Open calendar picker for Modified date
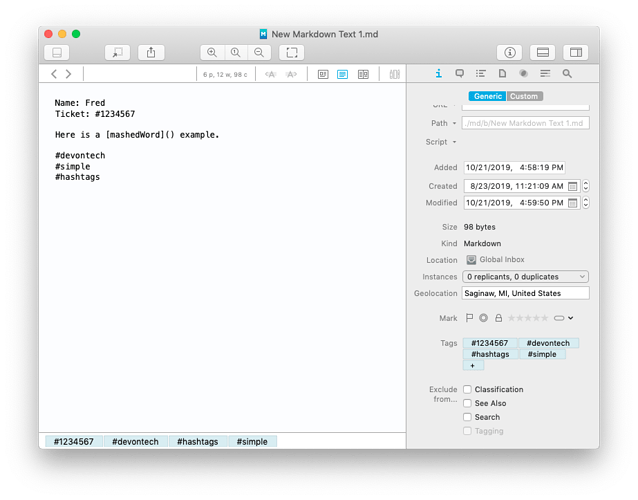The height and width of the screenshot is (500, 638). 572,203
